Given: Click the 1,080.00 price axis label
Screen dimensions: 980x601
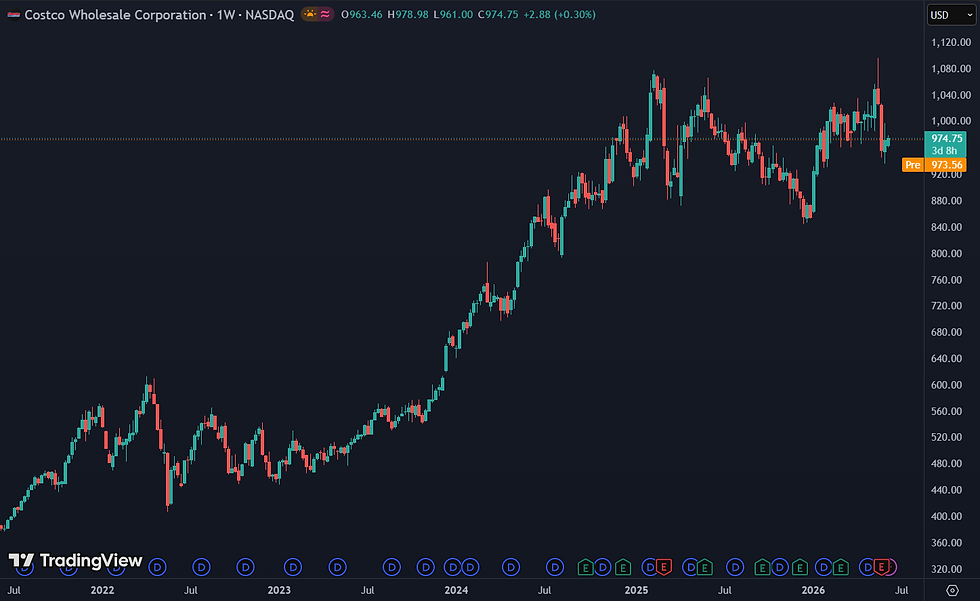Looking at the screenshot, I should [x=951, y=69].
